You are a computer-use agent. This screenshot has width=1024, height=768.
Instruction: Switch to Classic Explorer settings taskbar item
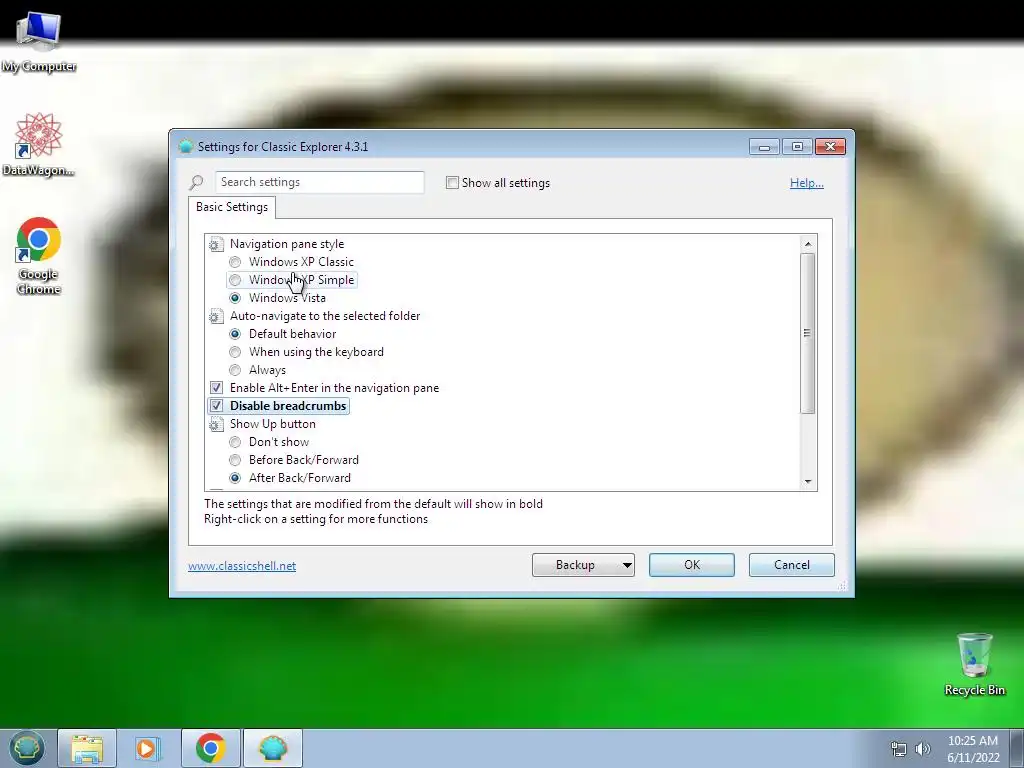point(273,748)
